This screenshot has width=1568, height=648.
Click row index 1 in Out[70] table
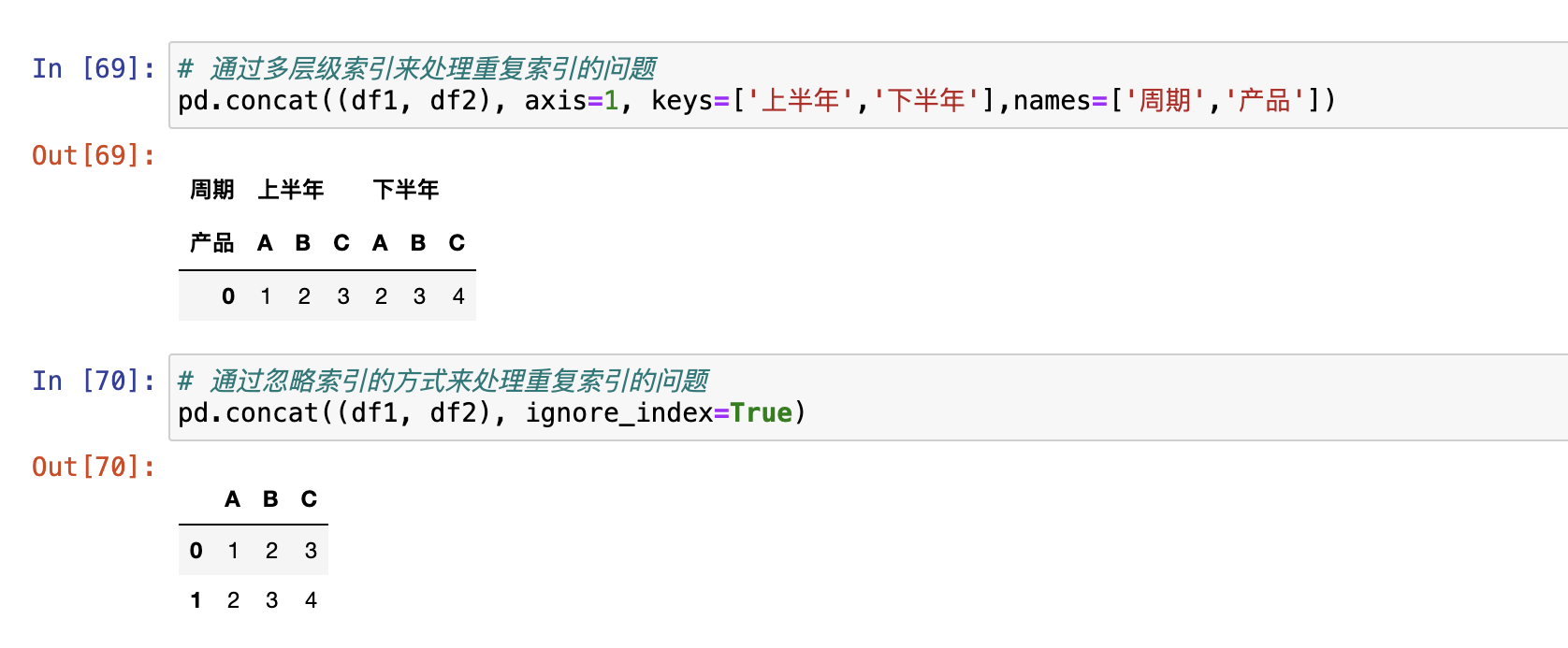pos(196,600)
